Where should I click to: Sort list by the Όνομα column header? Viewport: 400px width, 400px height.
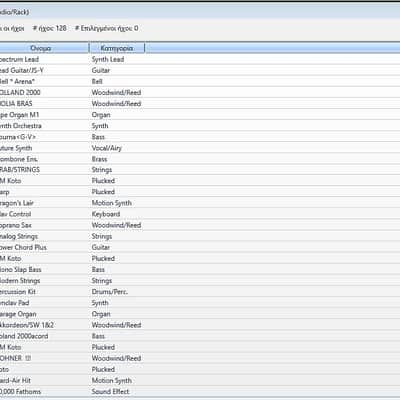44,48
